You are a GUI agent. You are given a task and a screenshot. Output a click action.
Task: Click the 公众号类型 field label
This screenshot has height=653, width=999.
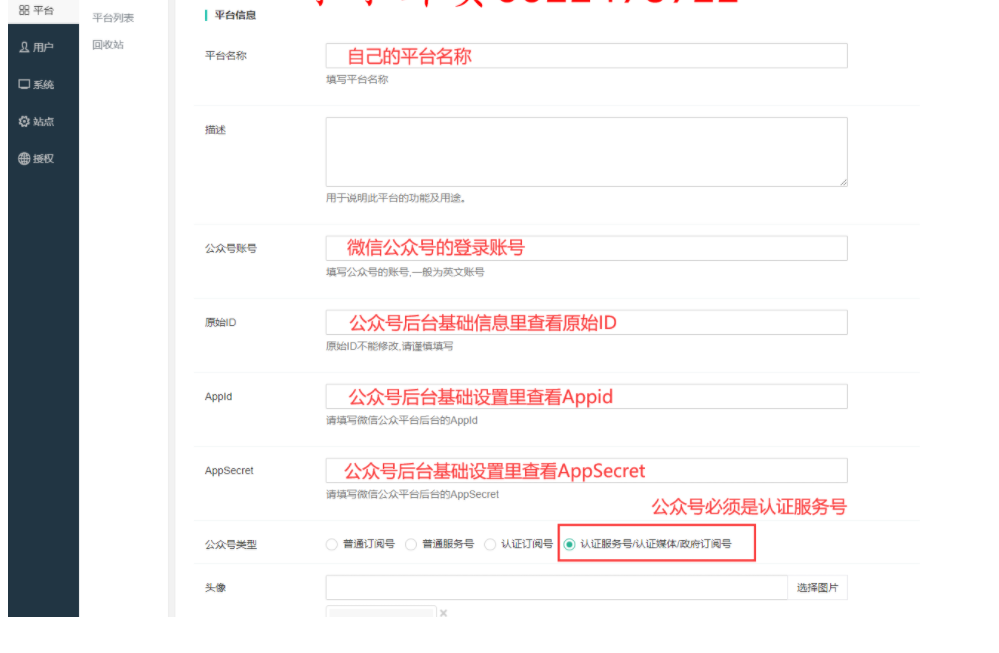231,545
